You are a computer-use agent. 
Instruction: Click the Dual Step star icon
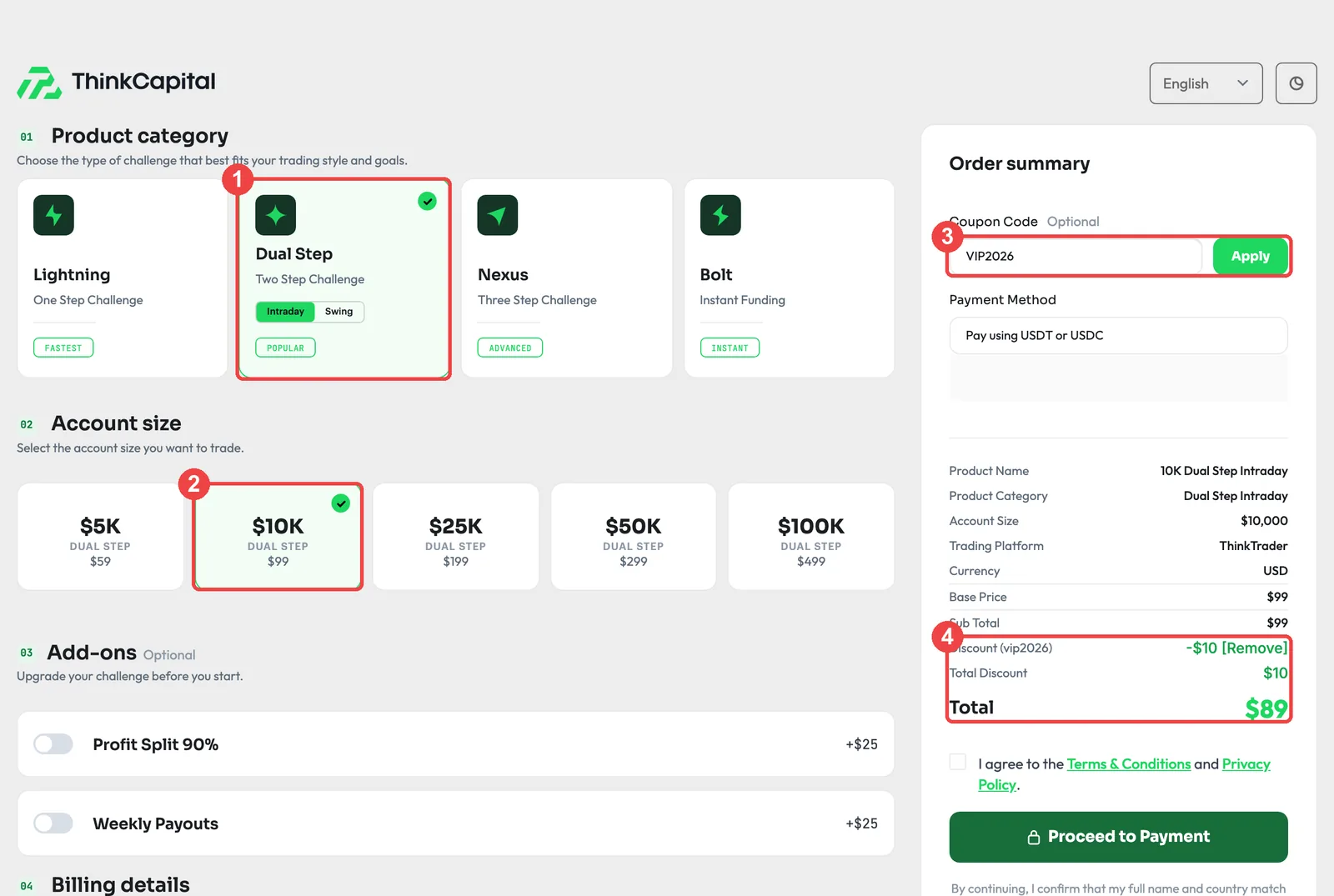[x=275, y=215]
